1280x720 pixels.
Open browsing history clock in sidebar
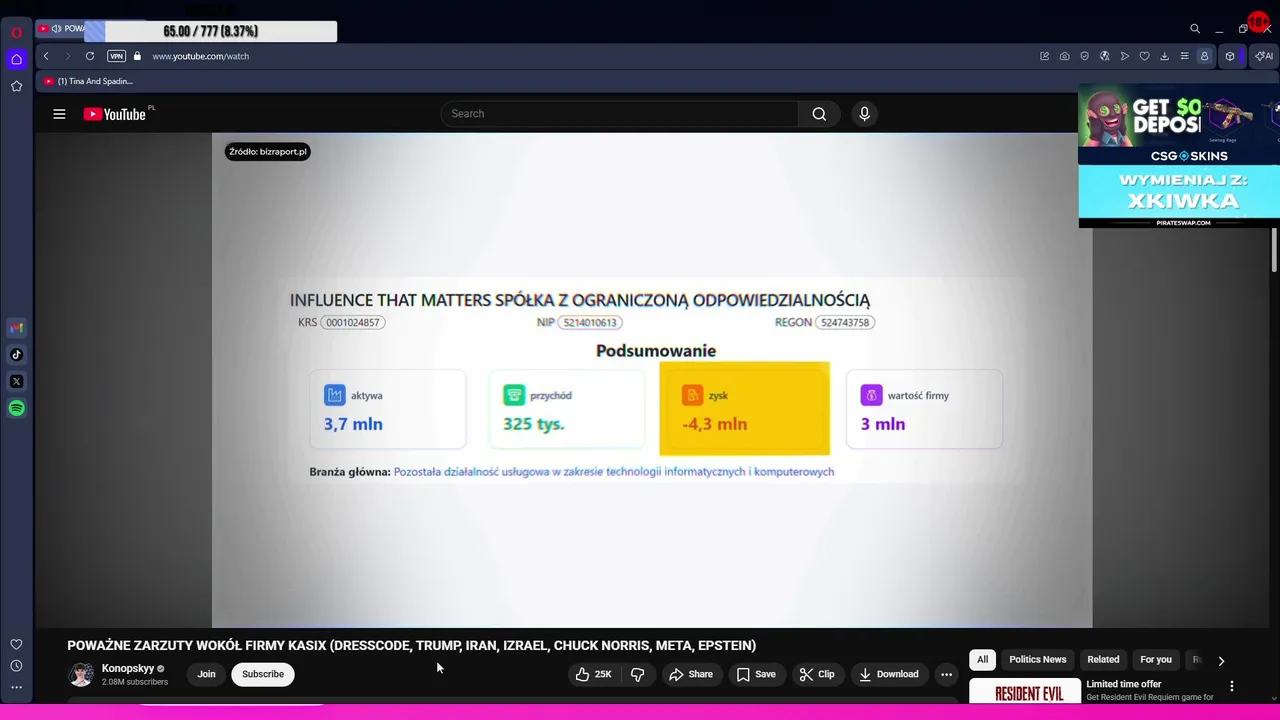coord(16,666)
